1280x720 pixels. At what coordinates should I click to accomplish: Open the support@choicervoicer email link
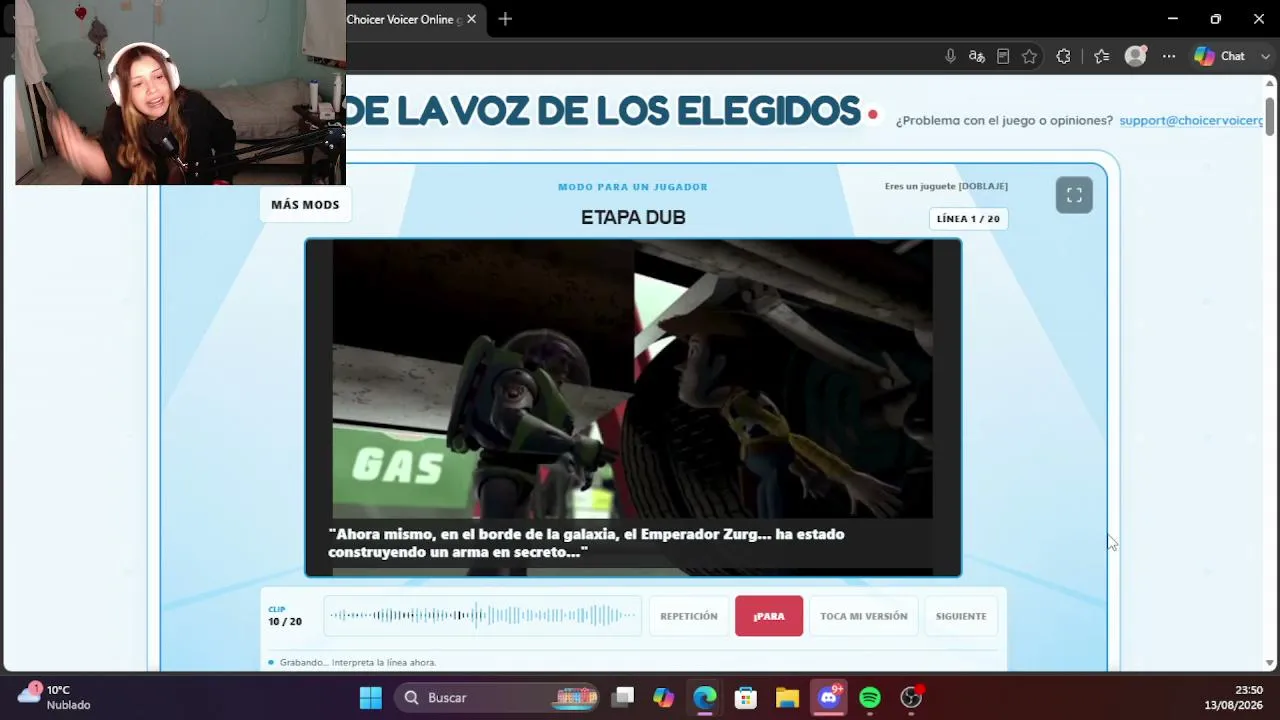point(1191,120)
